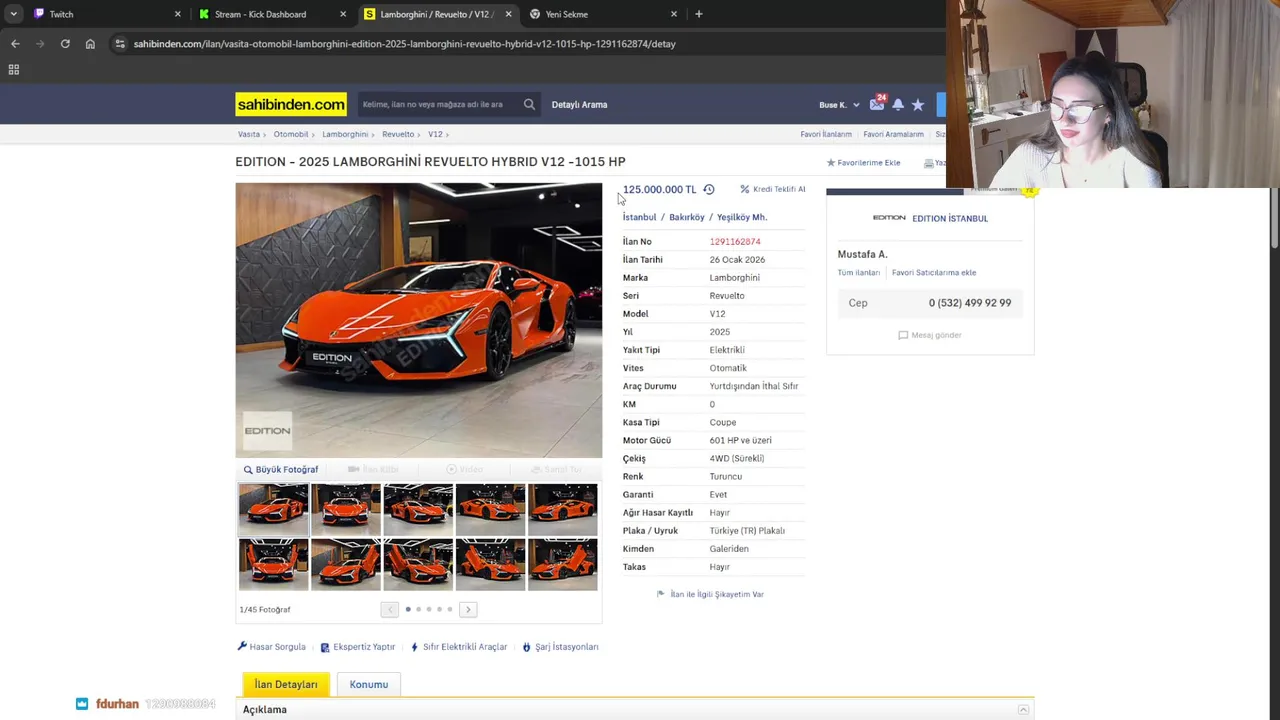Click the 125.000.000 TL price

(x=659, y=189)
